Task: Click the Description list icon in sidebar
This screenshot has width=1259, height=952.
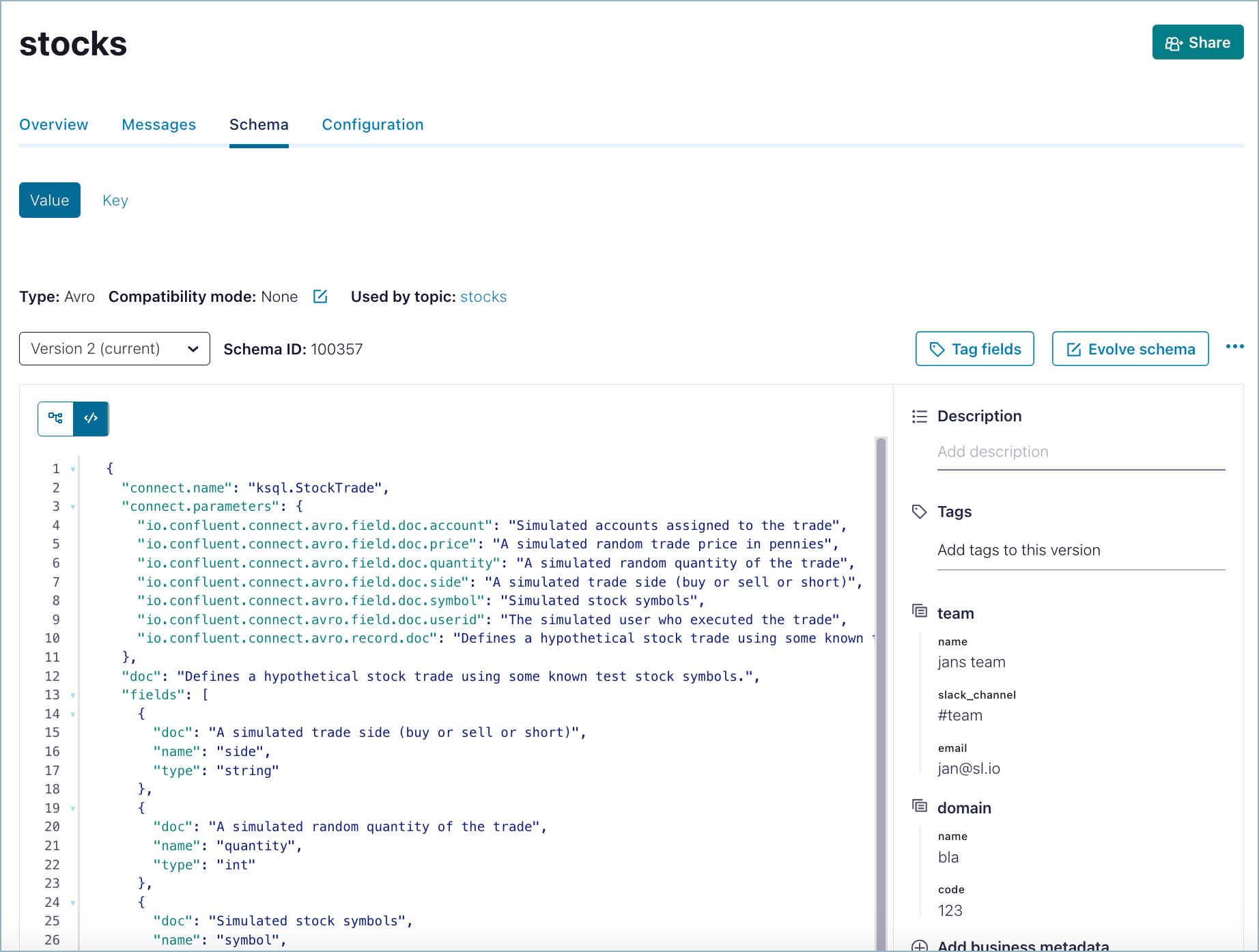Action: [x=920, y=416]
